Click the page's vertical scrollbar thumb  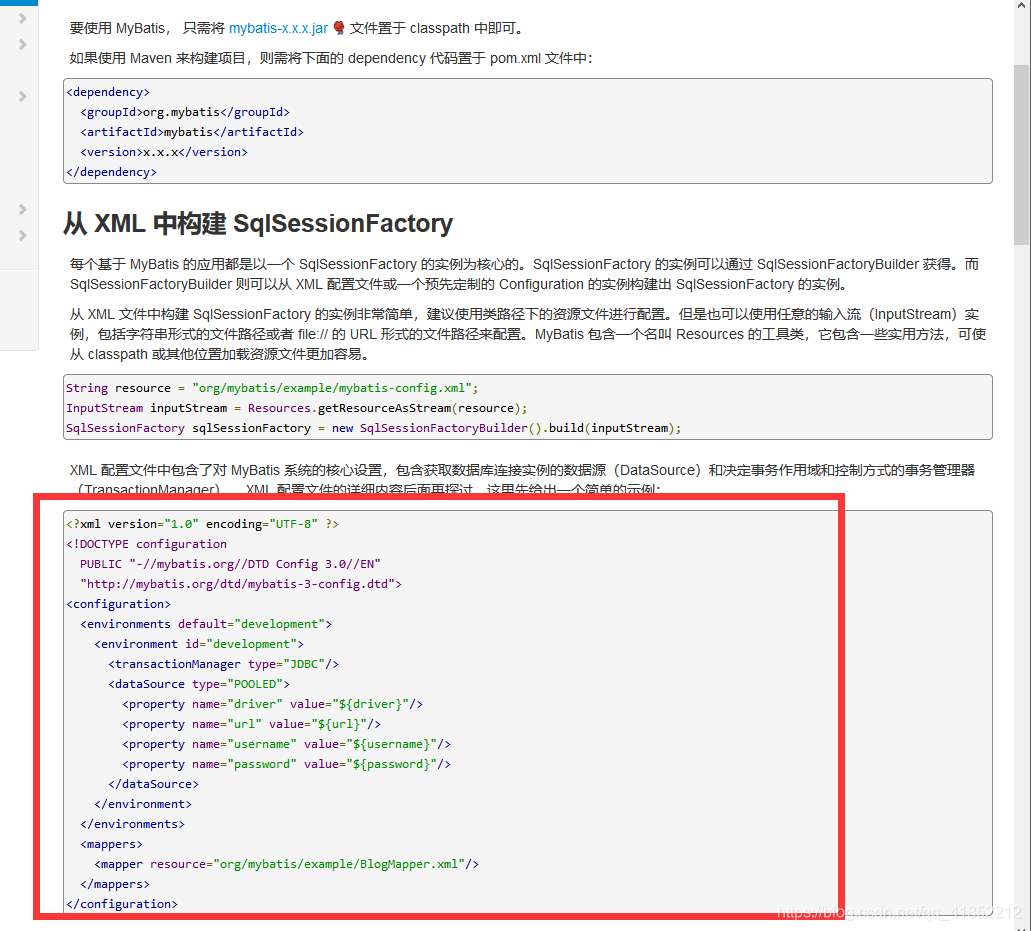(x=1021, y=155)
